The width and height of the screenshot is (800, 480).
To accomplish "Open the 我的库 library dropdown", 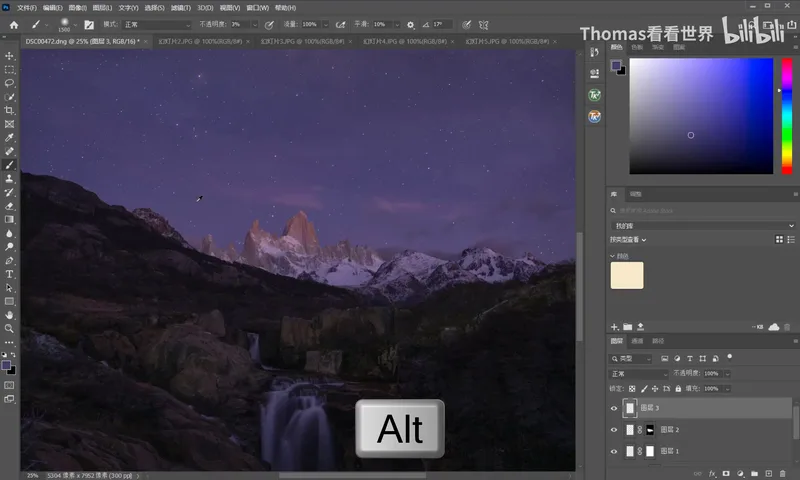I will point(703,225).
